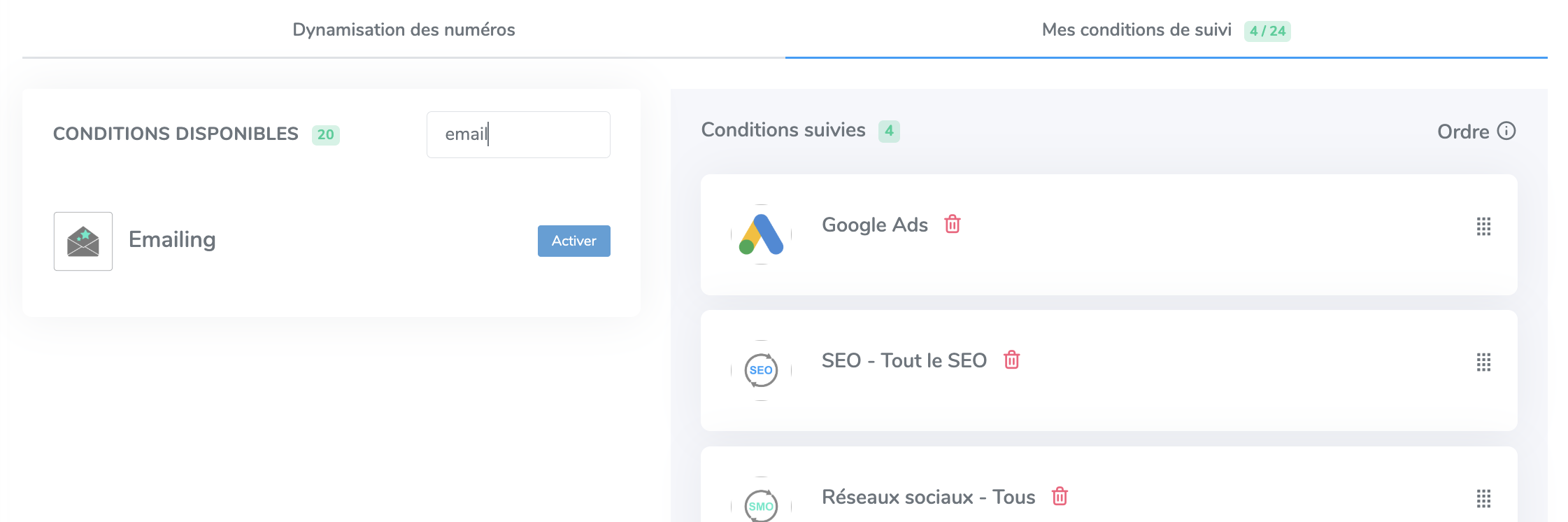
Task: Click the SEO circular logo
Action: [x=761, y=370]
